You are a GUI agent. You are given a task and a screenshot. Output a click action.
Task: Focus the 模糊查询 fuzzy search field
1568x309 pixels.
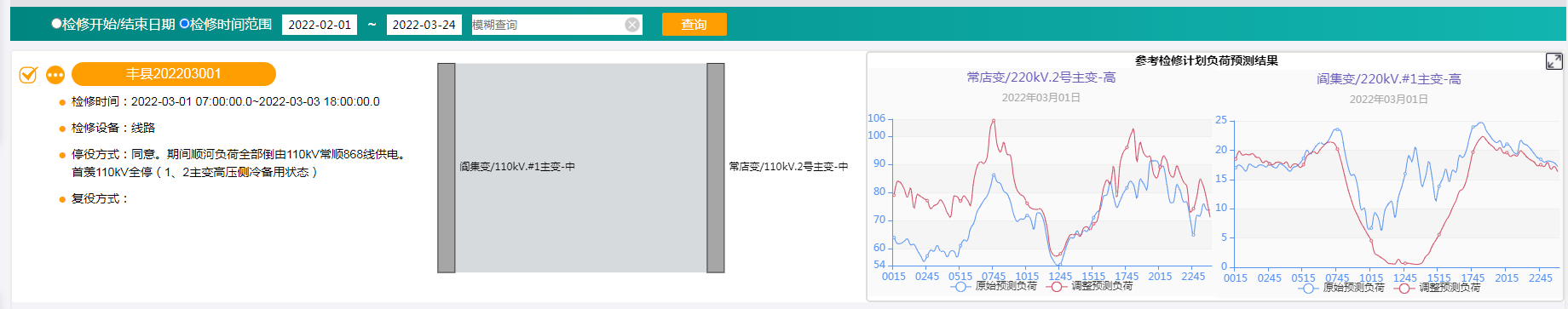coord(547,25)
